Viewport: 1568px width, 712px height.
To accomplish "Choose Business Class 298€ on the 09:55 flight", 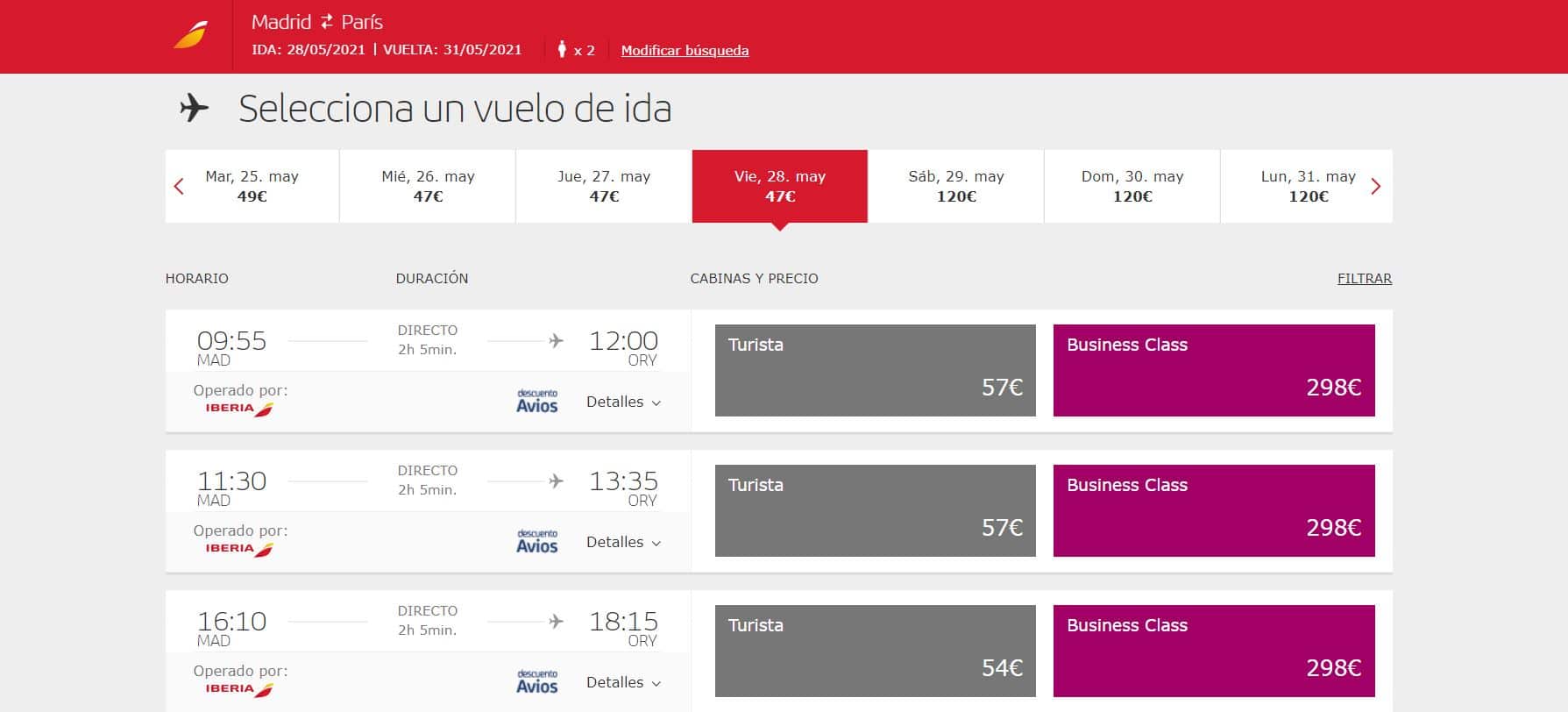I will pyautogui.click(x=1214, y=370).
